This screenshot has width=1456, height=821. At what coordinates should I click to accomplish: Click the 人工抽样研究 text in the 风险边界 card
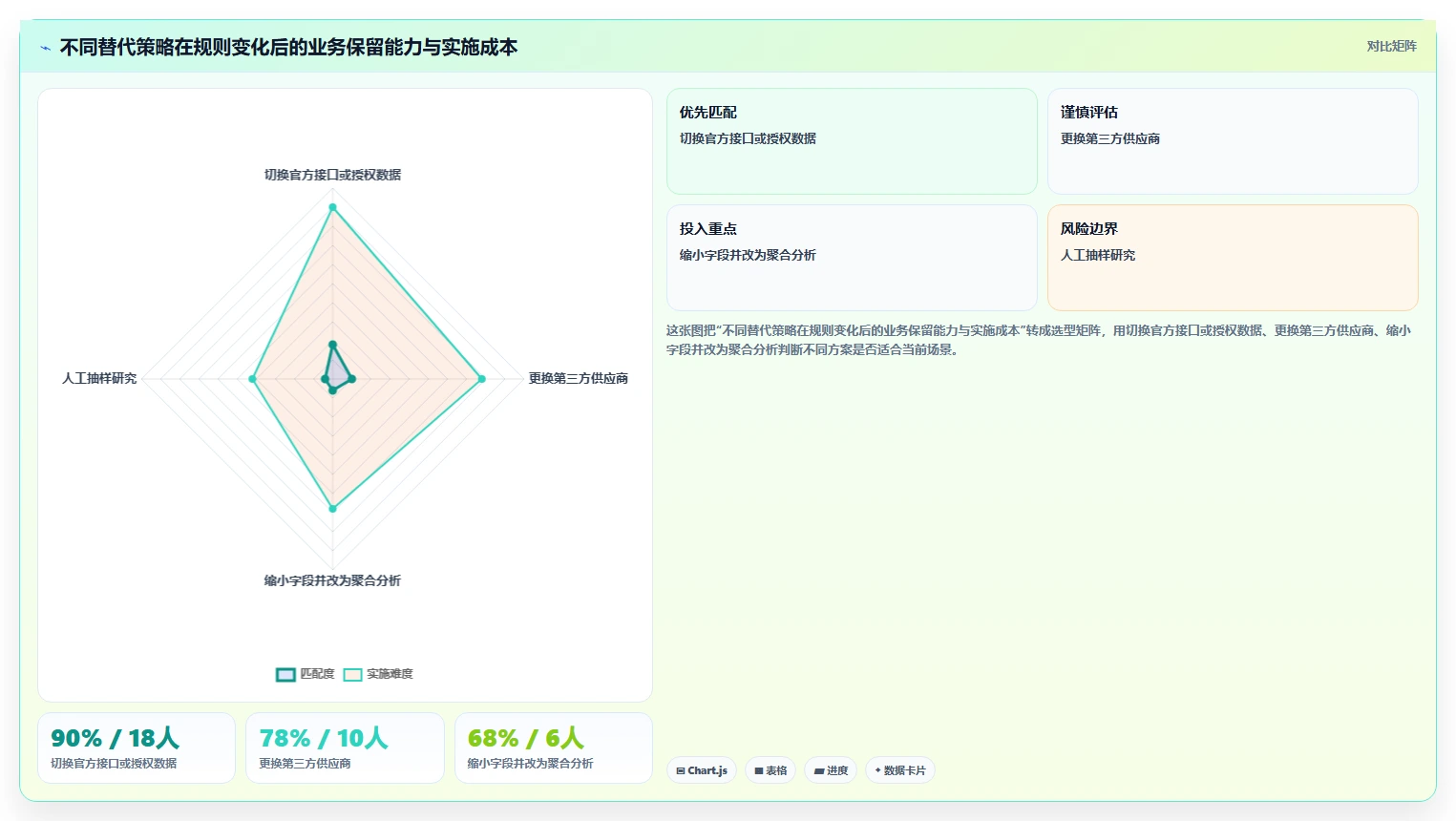(x=1098, y=255)
